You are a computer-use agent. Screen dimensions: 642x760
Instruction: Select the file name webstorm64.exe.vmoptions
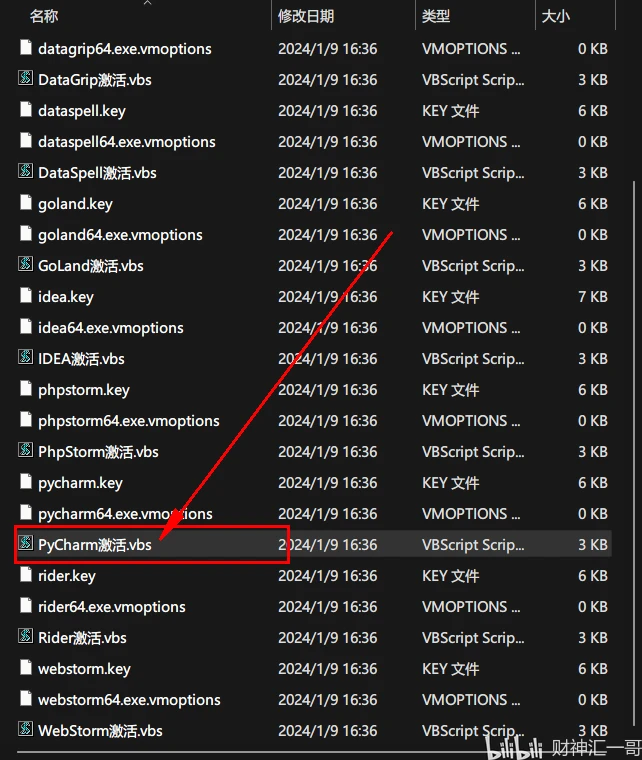129,700
